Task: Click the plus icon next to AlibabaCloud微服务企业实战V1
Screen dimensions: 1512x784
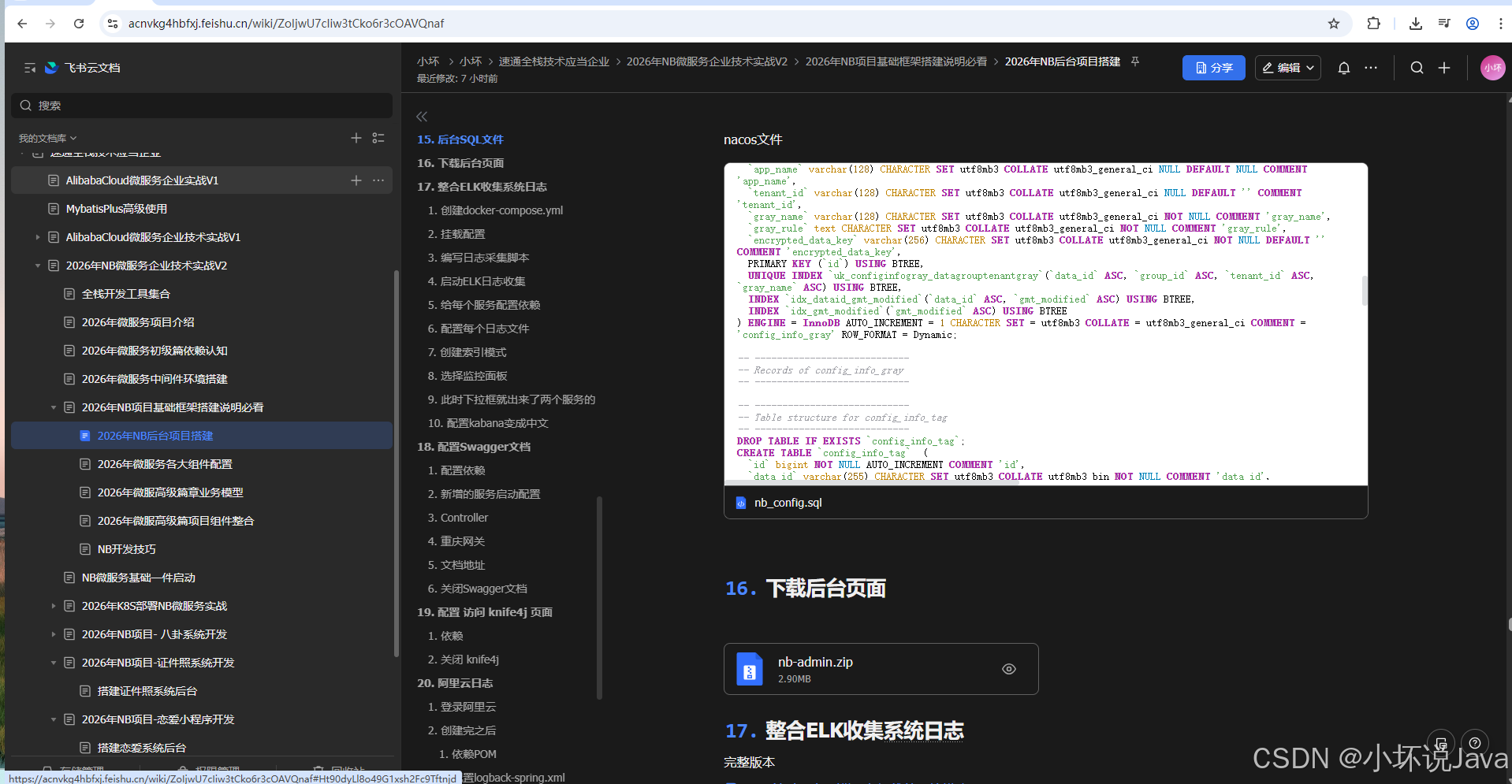Action: (356, 180)
